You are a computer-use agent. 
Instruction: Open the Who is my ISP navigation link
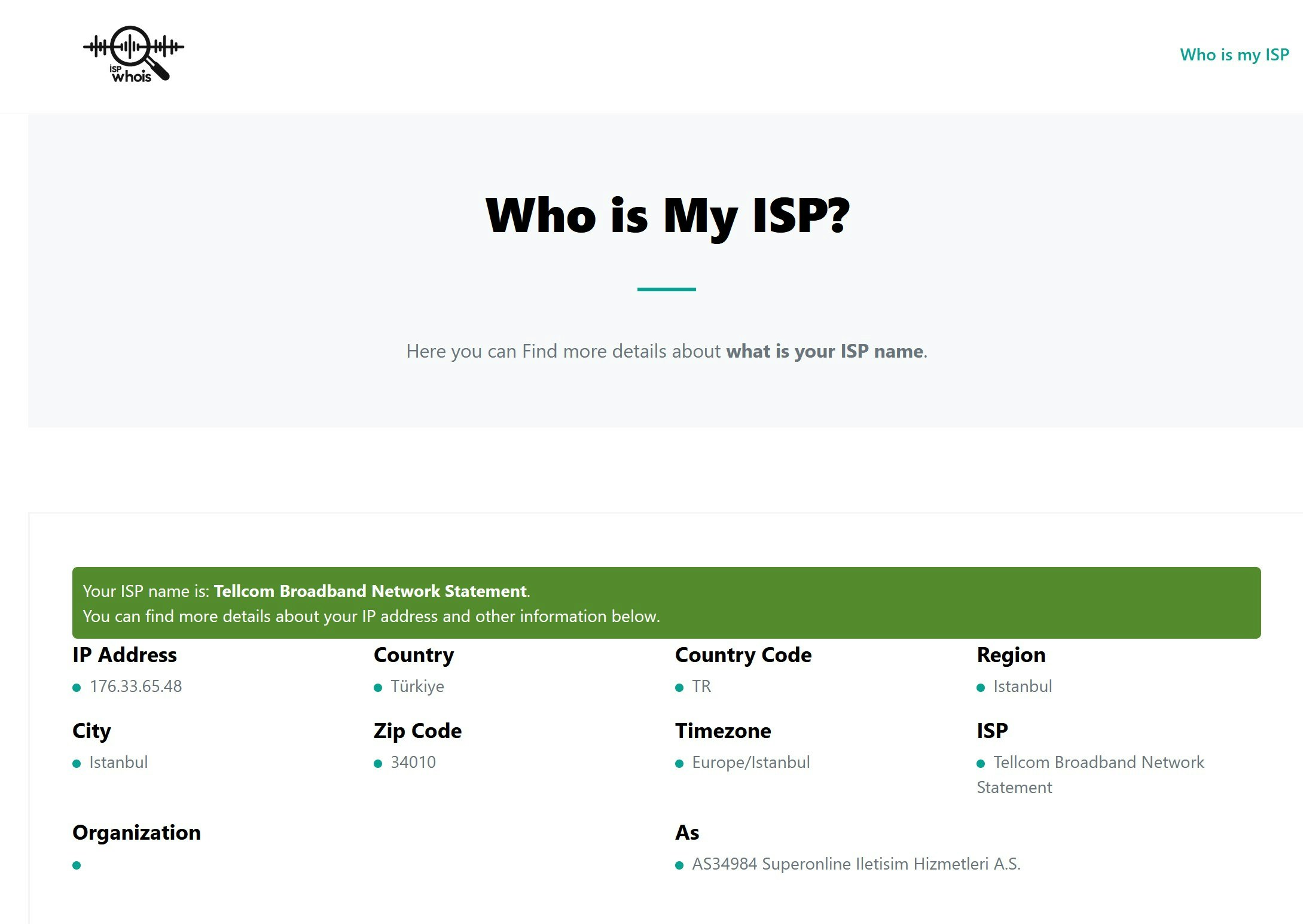[x=1235, y=54]
